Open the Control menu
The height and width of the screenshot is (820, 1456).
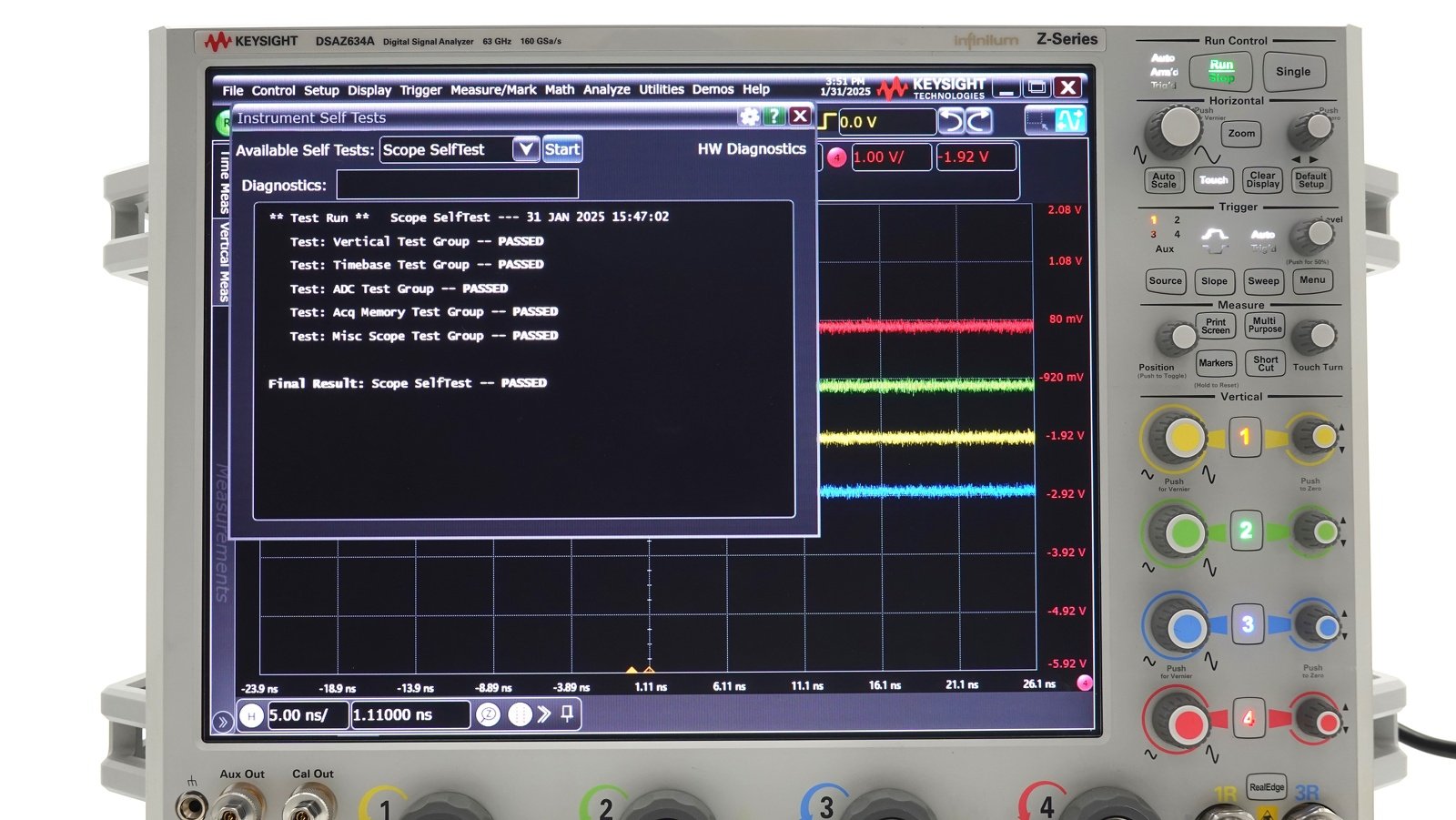[273, 90]
